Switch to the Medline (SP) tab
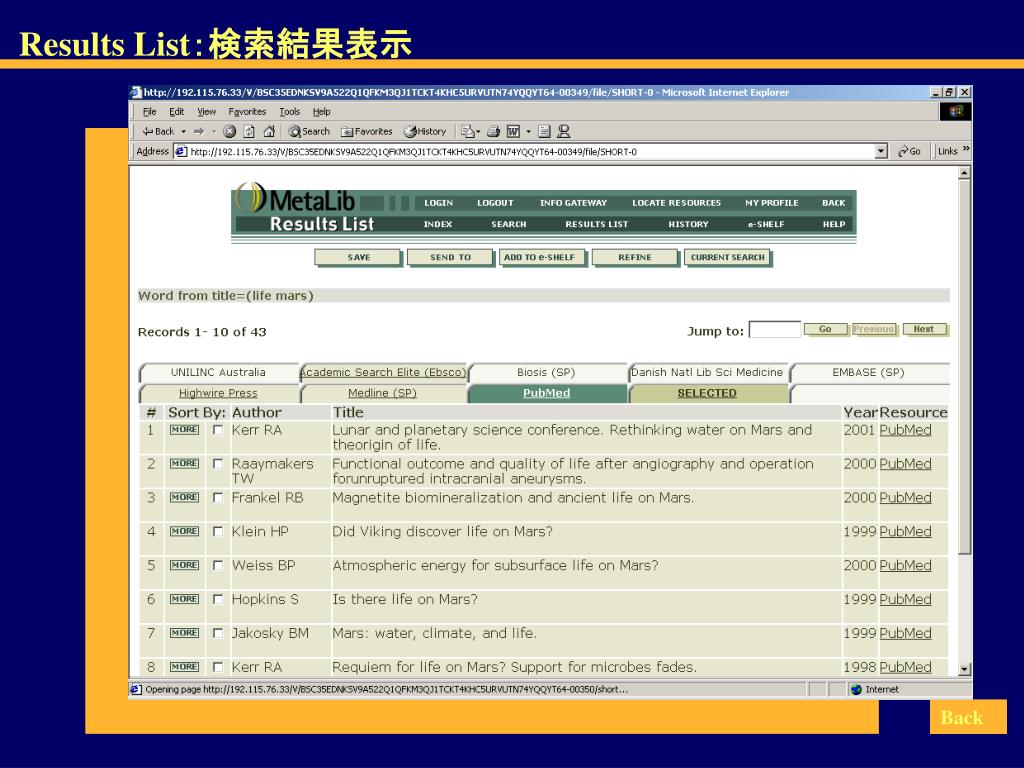1024x768 pixels. pos(382,393)
